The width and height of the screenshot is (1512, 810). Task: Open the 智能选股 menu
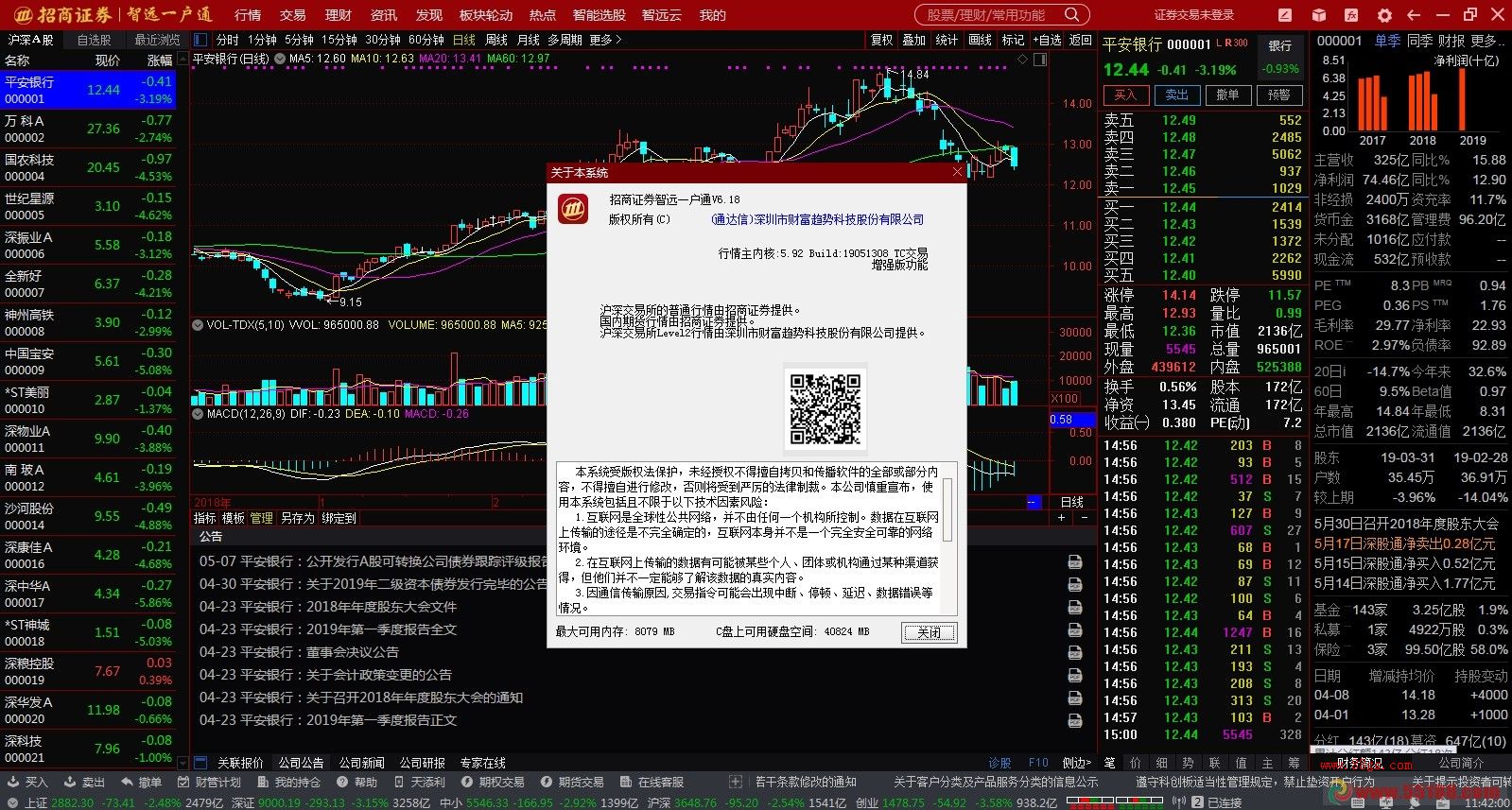pos(600,15)
